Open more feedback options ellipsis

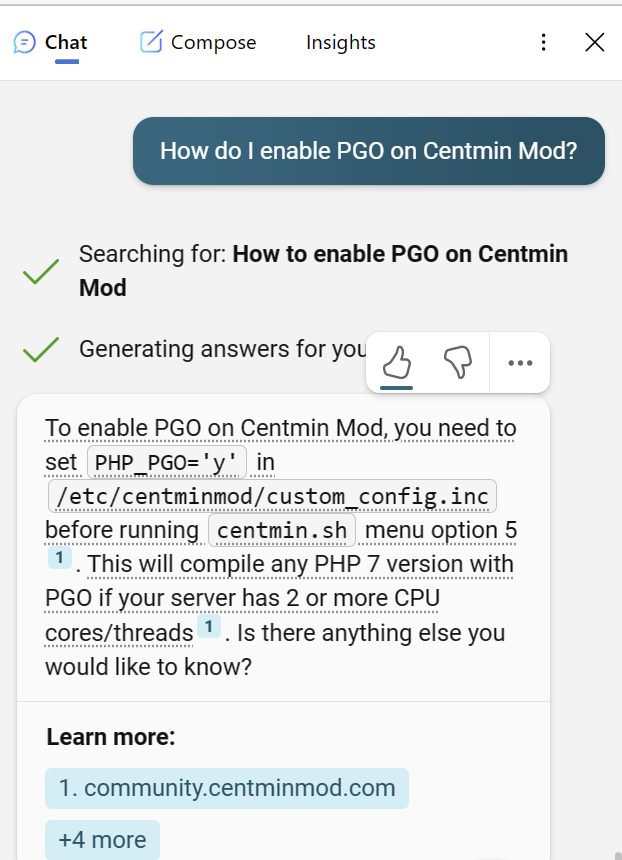click(520, 363)
